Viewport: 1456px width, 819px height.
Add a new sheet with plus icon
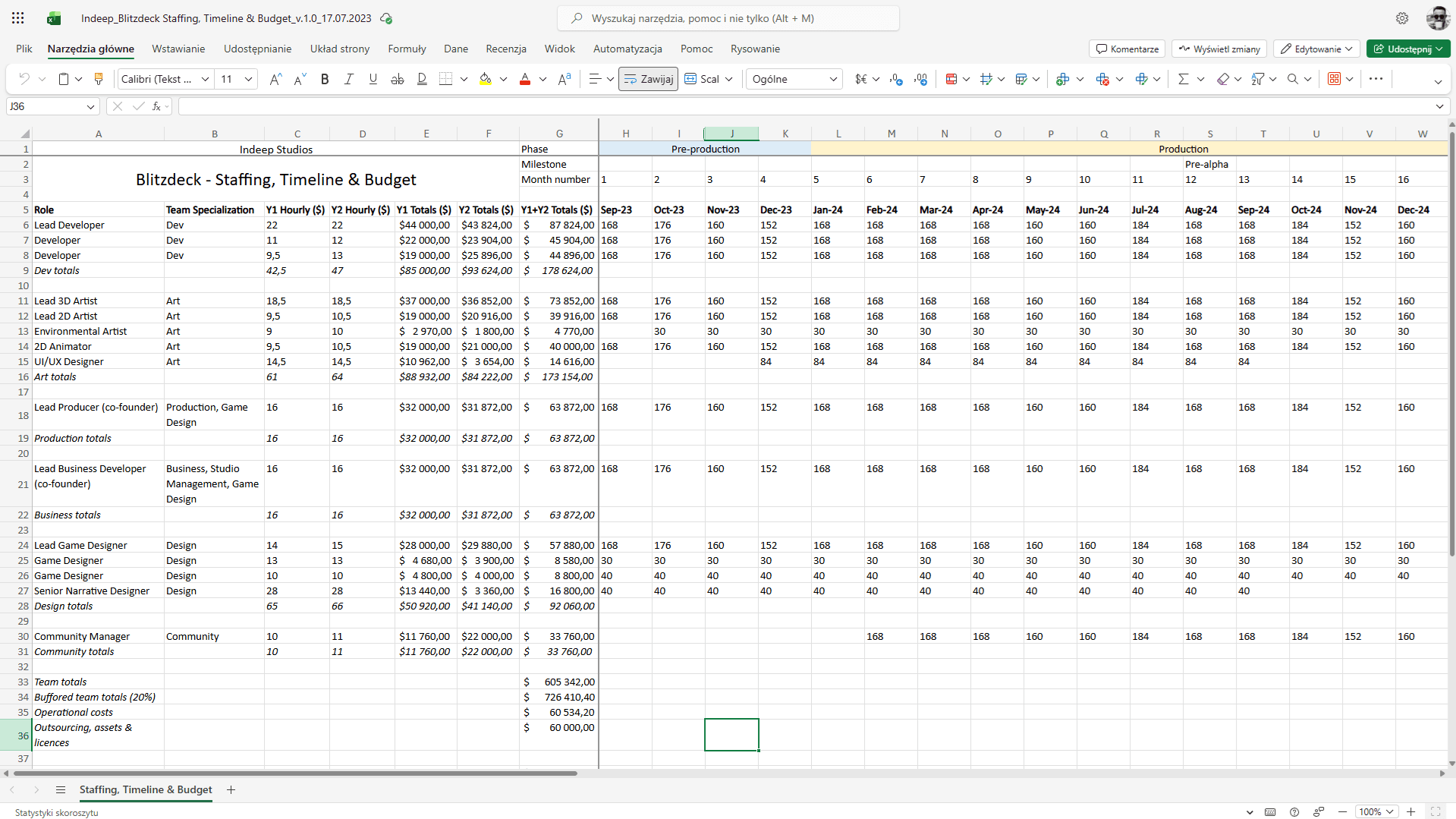tap(231, 790)
